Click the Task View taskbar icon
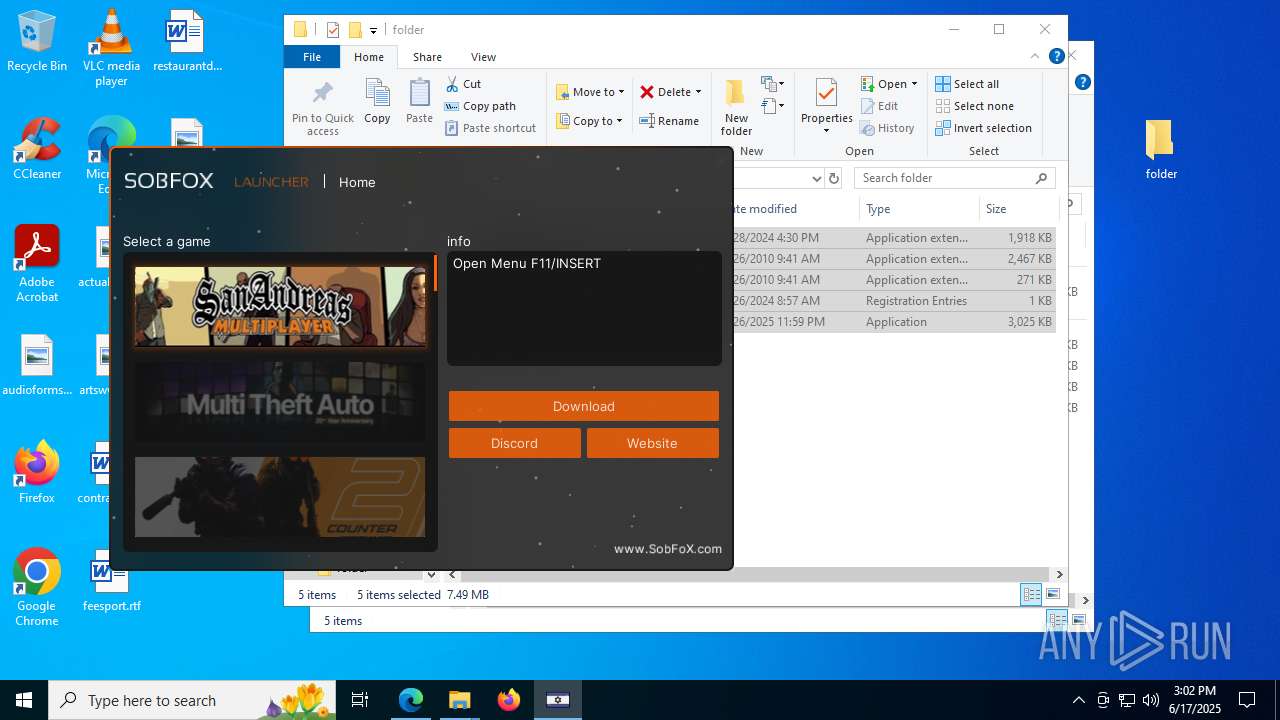The image size is (1280, 720). point(360,700)
